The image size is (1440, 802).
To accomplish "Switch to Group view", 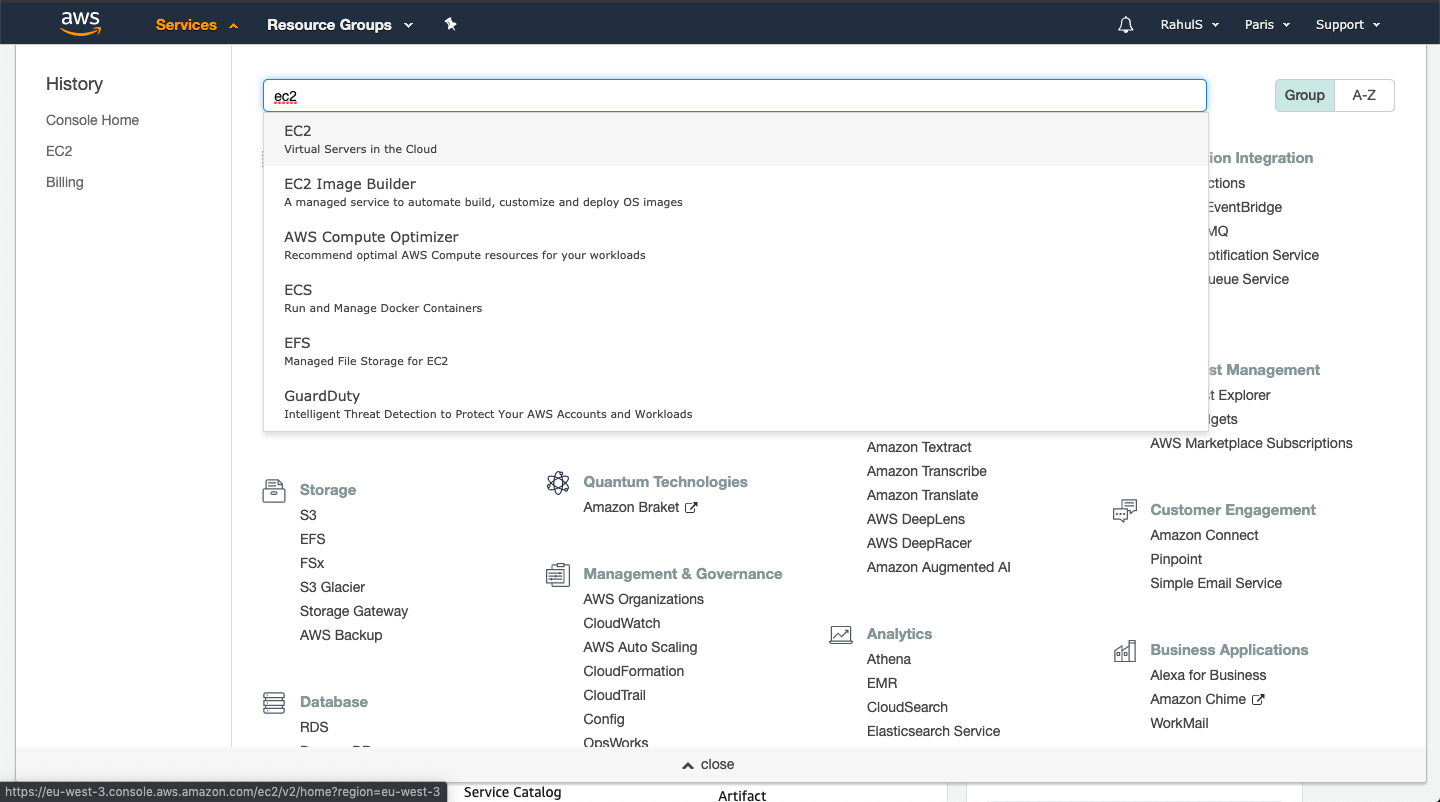I will [1304, 95].
